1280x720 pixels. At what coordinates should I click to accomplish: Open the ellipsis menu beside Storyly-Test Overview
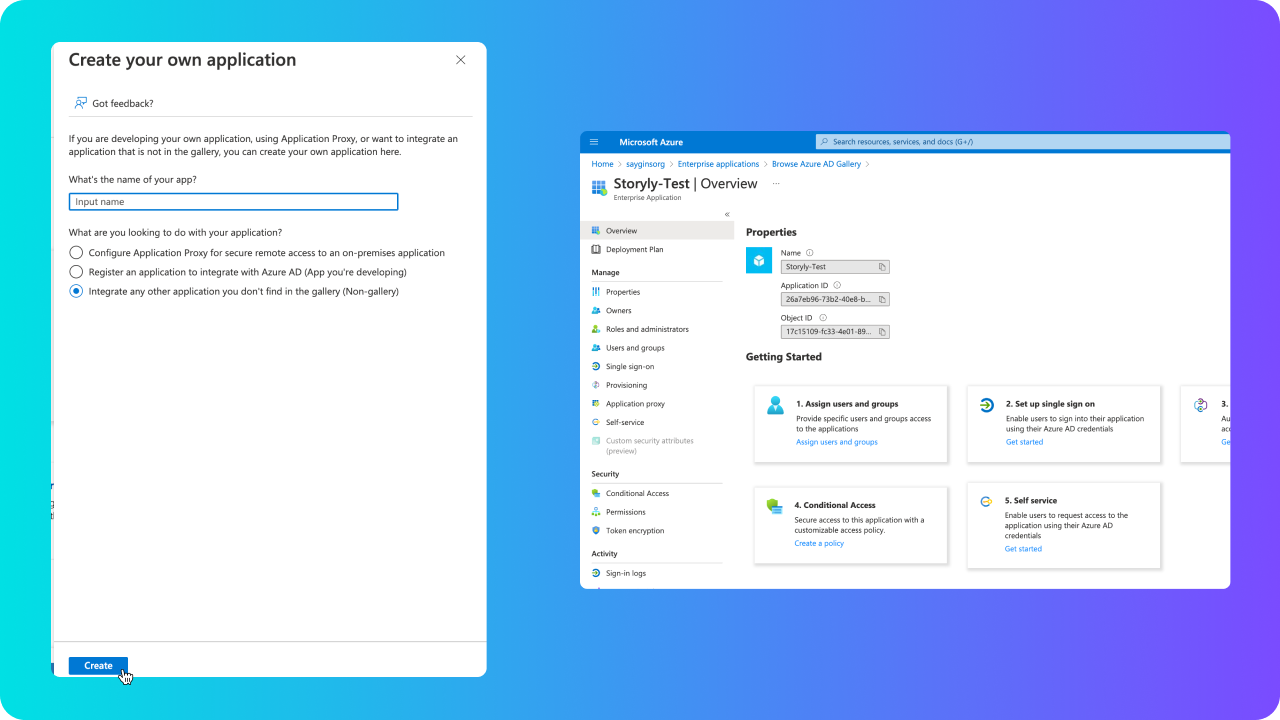[776, 184]
